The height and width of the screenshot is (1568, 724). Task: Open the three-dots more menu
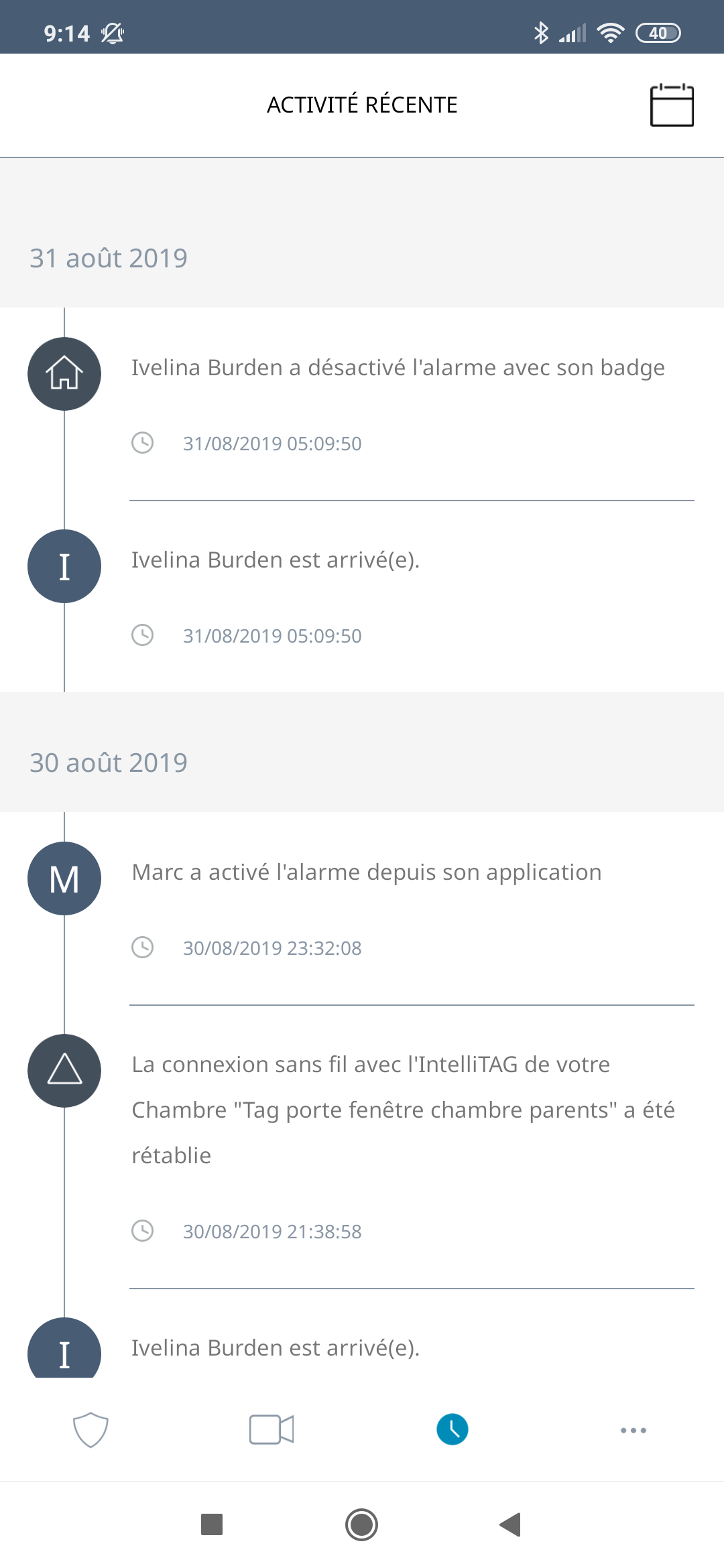click(x=633, y=1430)
